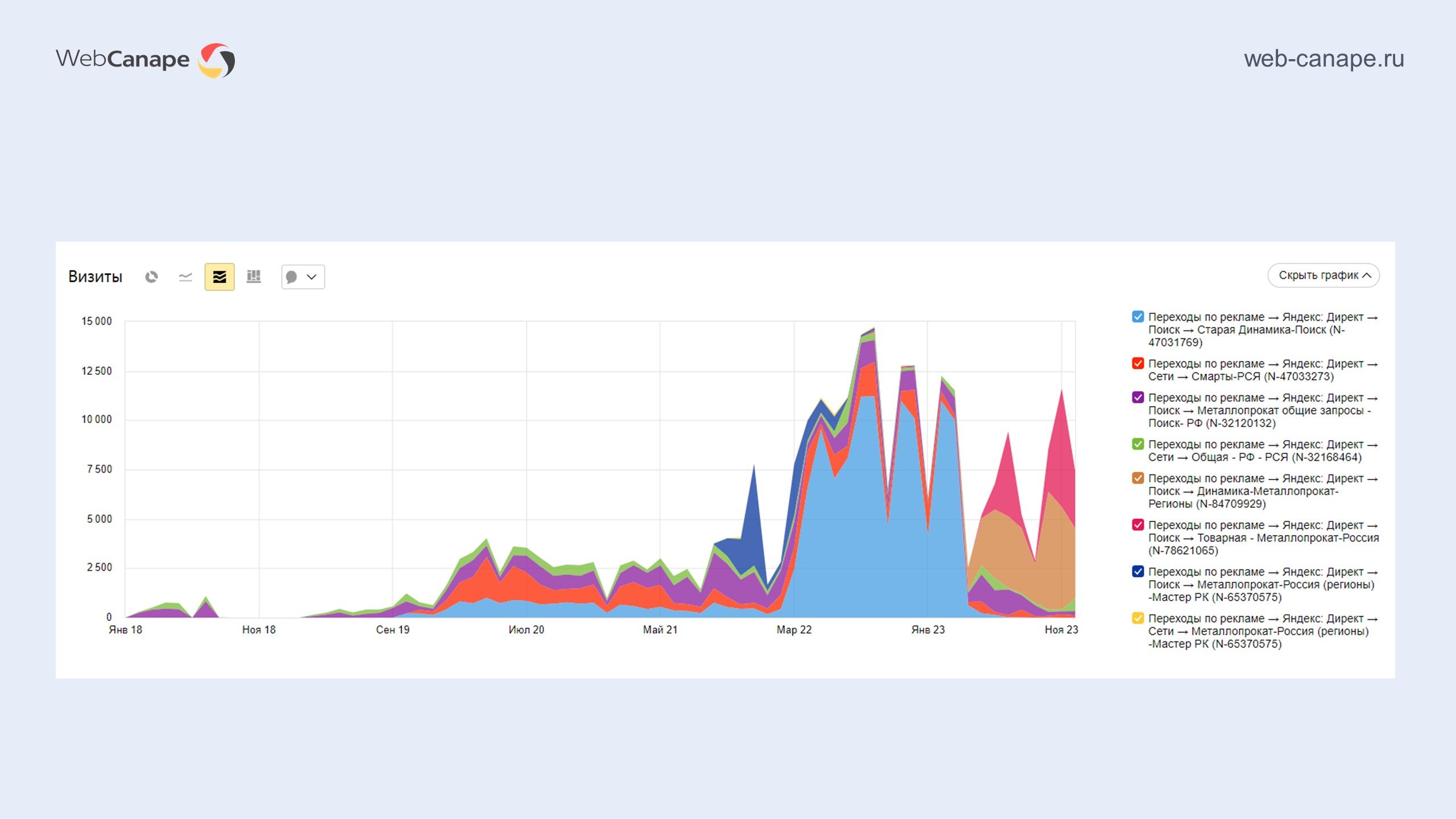
Task: Toggle green Общая - РФ - РСЯ checkbox
Action: [x=1137, y=444]
